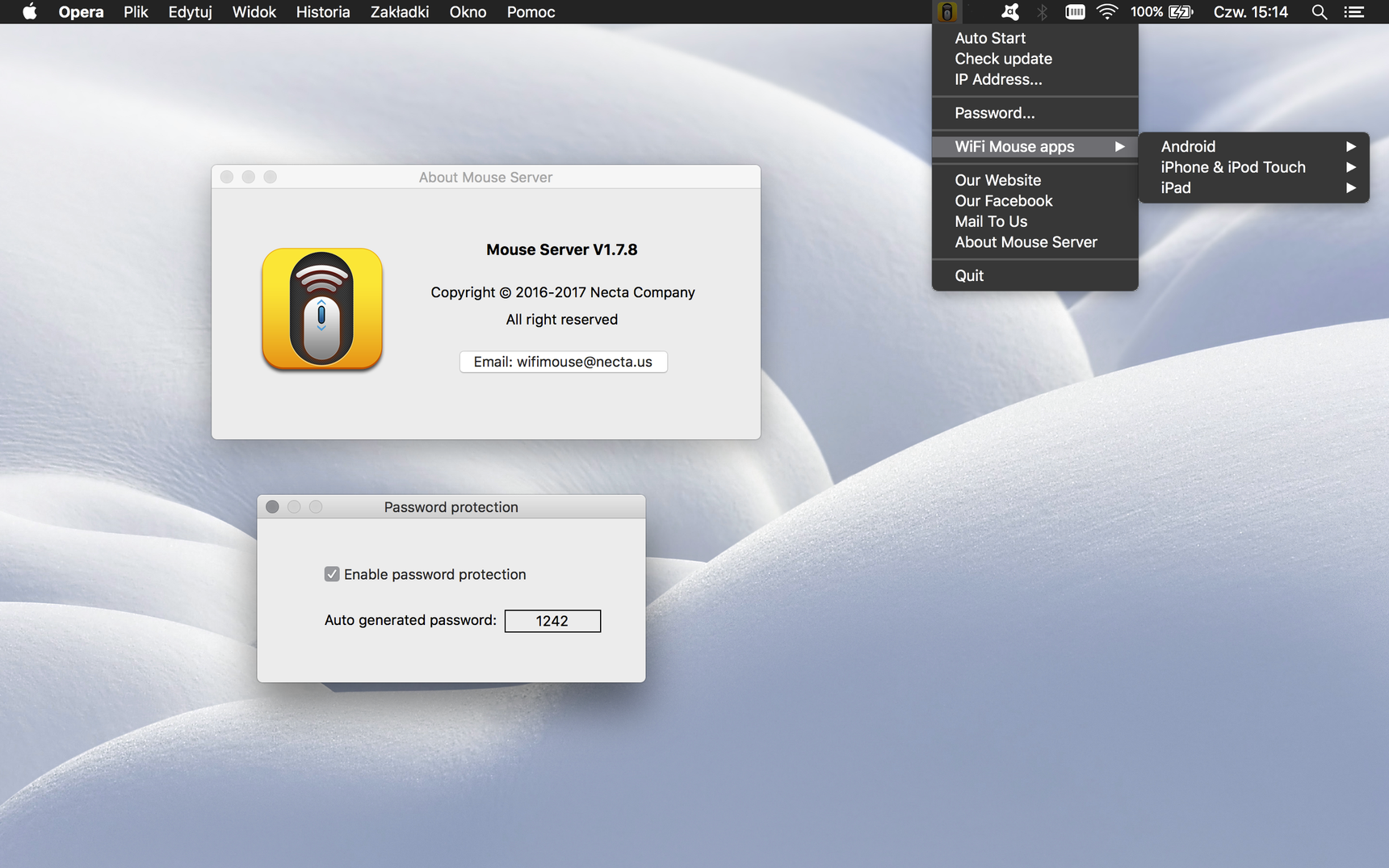Close the Password protection window
This screenshot has width=1389, height=868.
click(272, 506)
